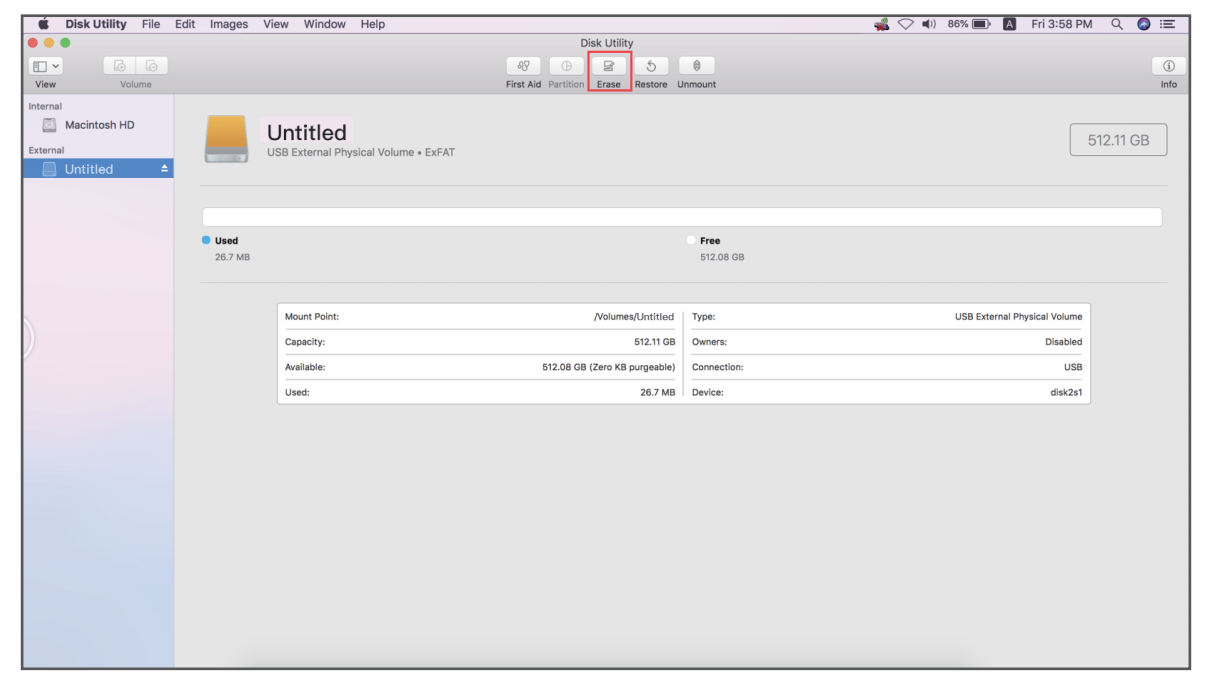Viewport: 1212px width, 689px height.
Task: Click the Partition toolbar icon
Action: point(566,66)
